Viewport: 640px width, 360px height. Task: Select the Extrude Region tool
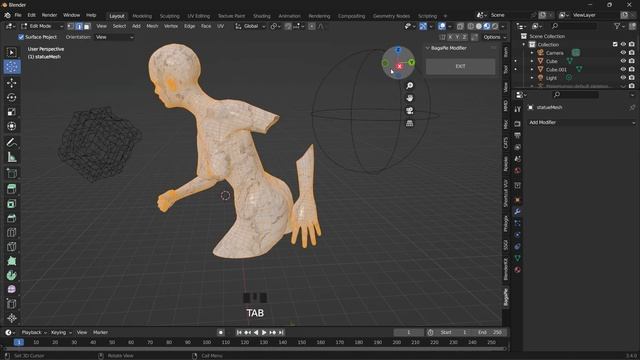[11, 189]
